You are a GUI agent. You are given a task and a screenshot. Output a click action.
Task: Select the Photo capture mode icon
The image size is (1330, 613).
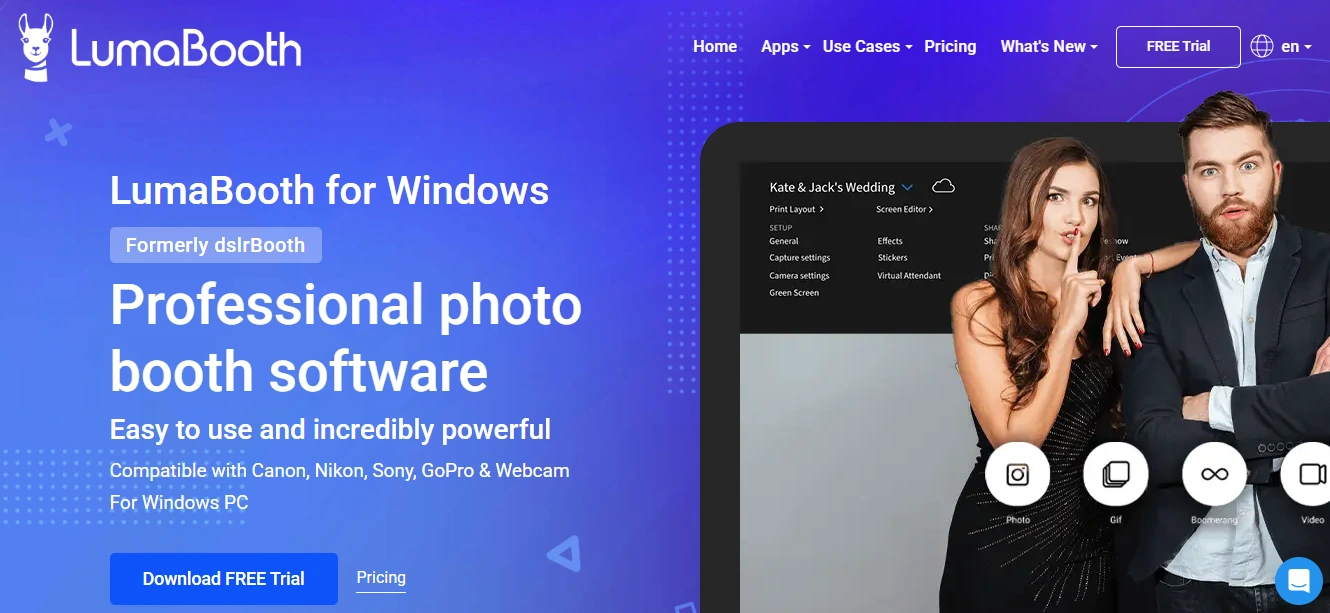1017,474
